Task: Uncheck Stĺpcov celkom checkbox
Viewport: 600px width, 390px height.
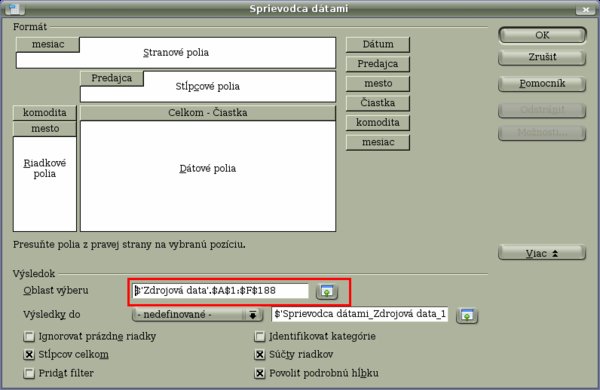Action: (29, 354)
